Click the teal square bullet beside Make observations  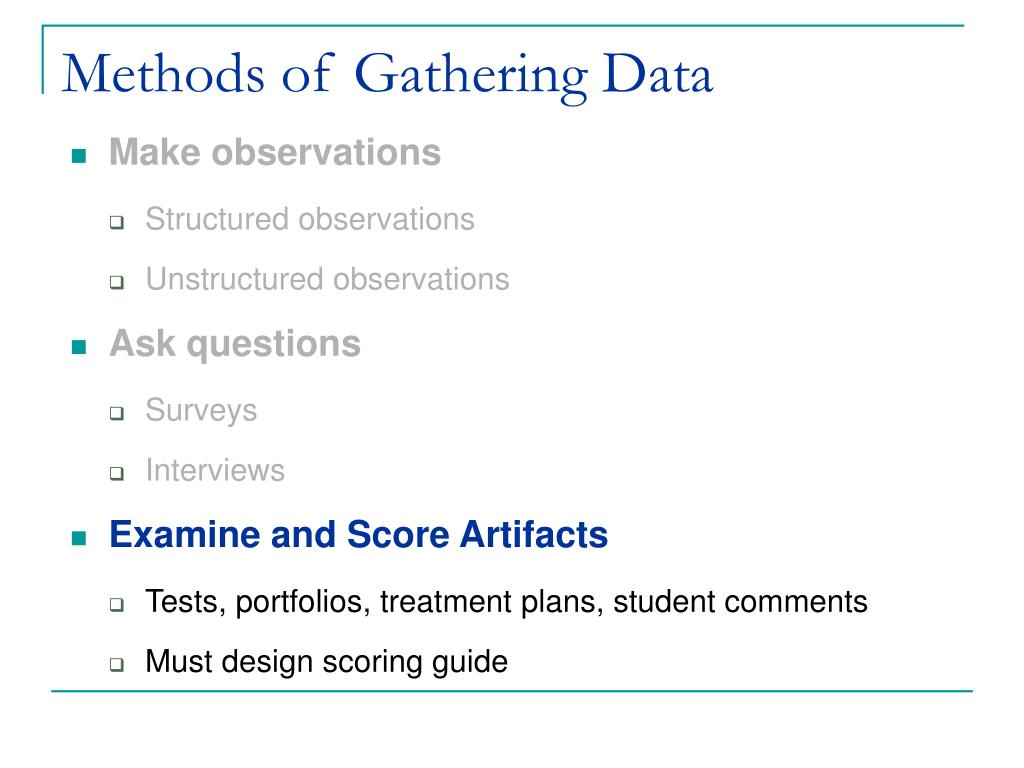click(x=79, y=155)
